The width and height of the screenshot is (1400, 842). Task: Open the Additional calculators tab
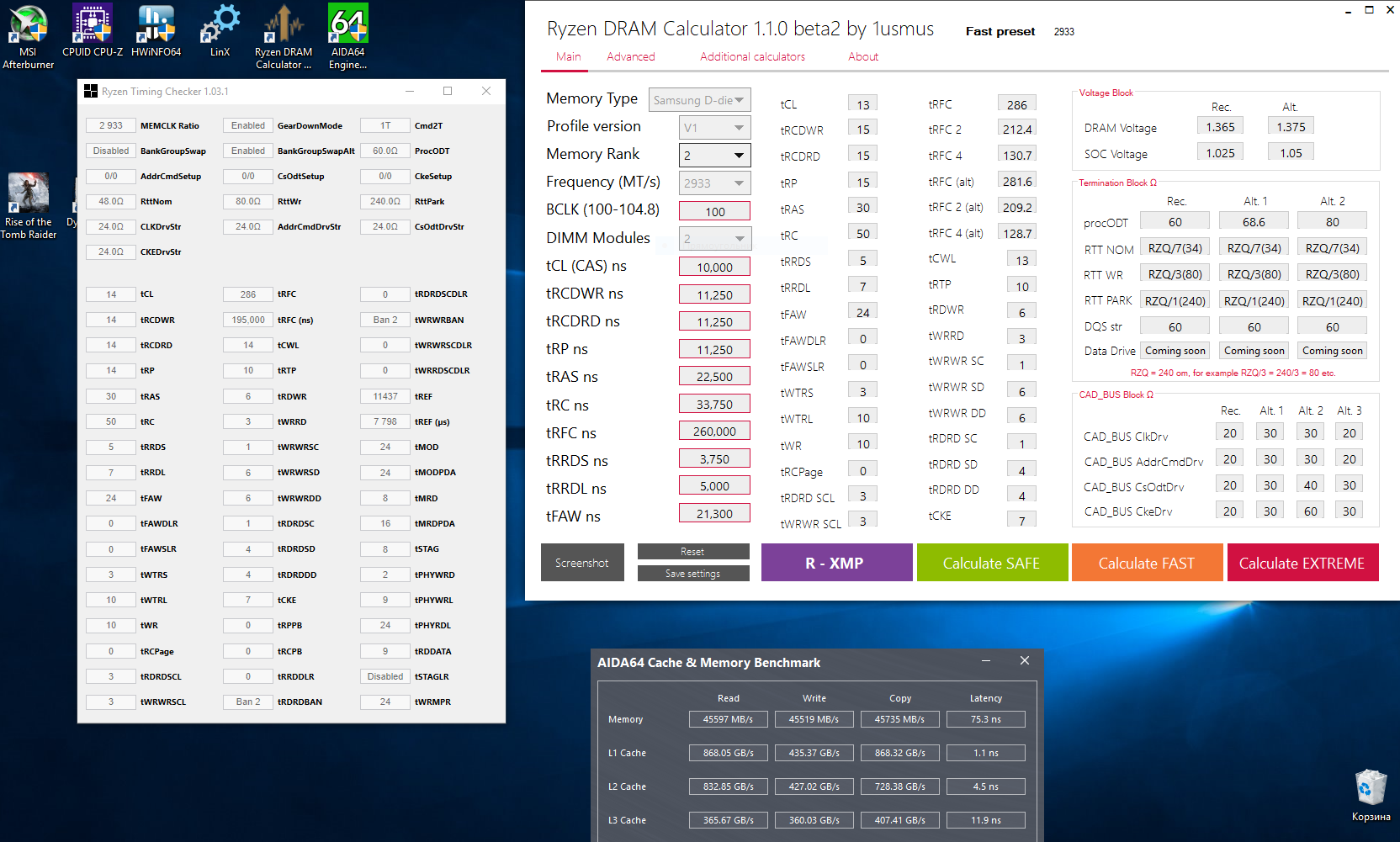pyautogui.click(x=752, y=56)
